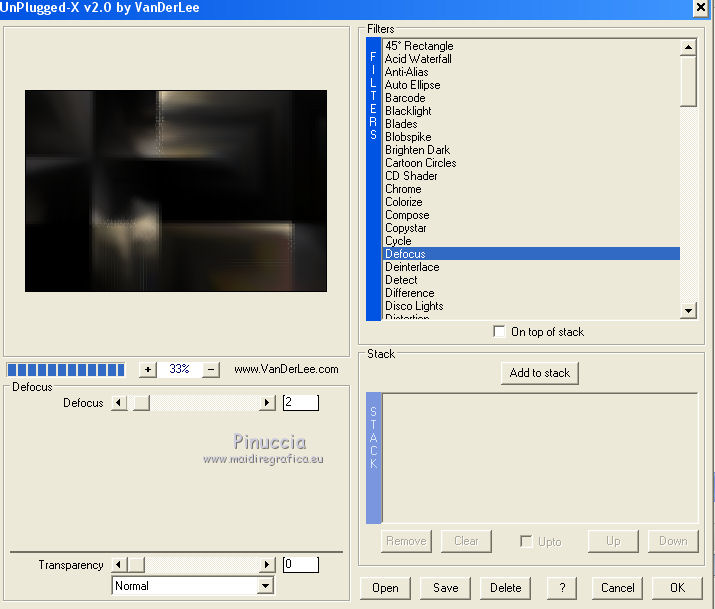Click Transparency value input field
The width and height of the screenshot is (715, 609).
pos(301,564)
